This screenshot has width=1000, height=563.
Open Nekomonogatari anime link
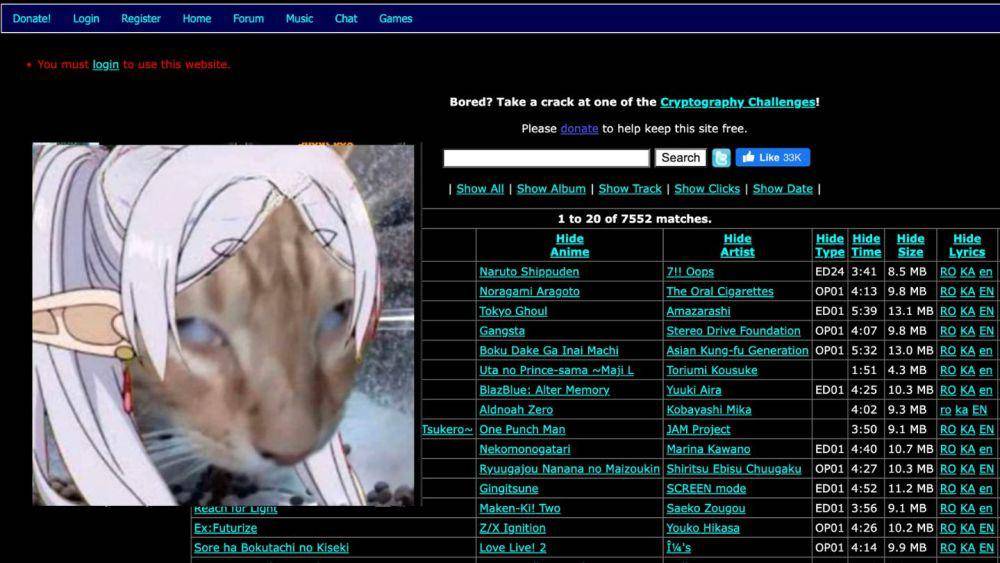click(525, 450)
